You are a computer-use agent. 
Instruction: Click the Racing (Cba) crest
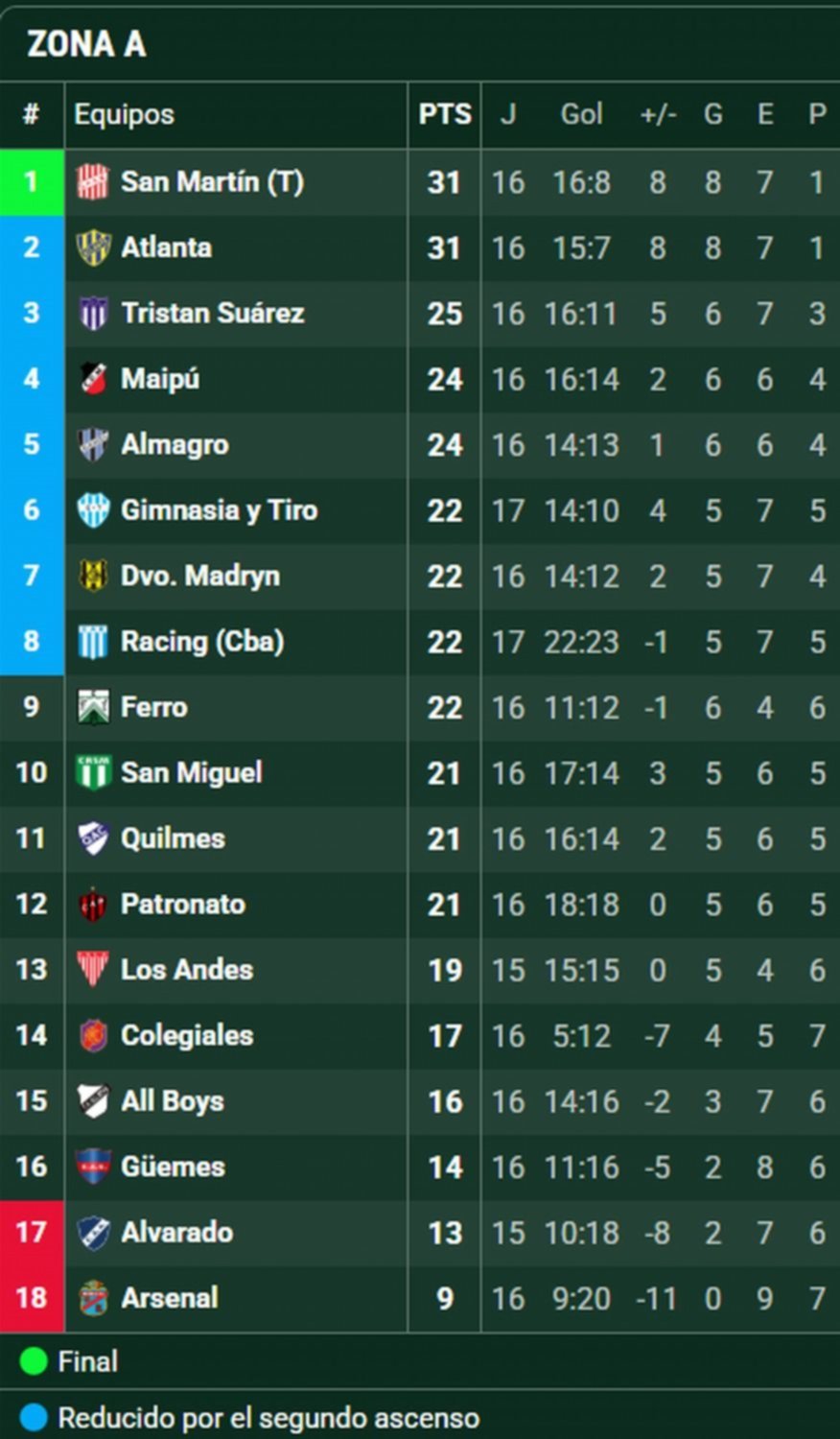click(x=93, y=642)
